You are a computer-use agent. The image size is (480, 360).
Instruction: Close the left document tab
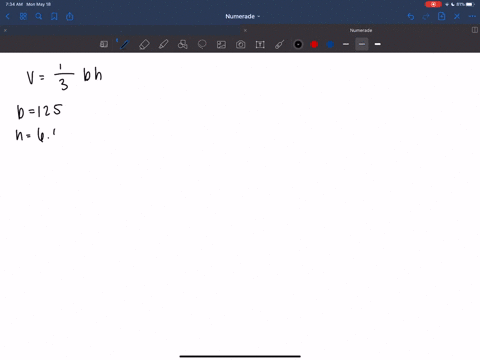5,30
